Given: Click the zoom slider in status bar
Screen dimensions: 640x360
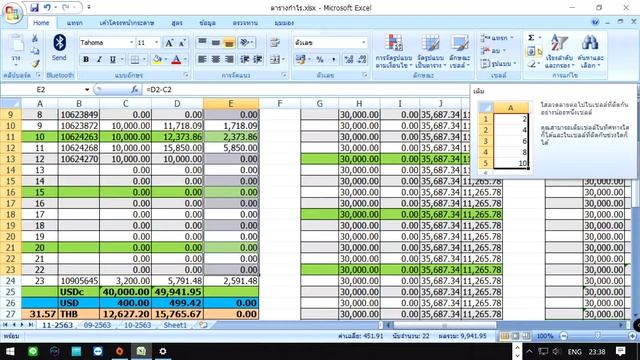Looking at the screenshot, I should (x=598, y=336).
